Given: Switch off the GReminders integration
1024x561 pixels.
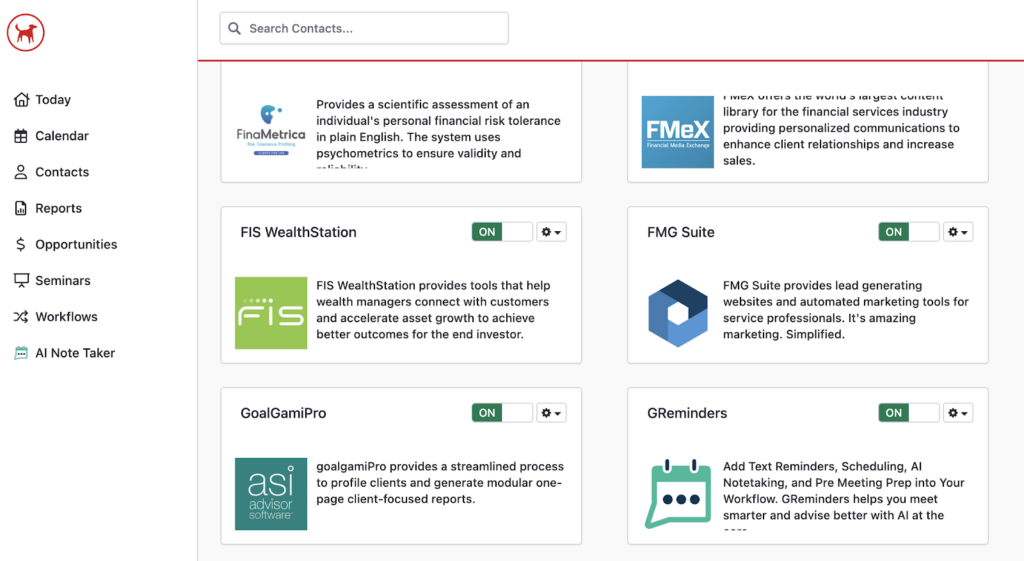Looking at the screenshot, I should [908, 413].
